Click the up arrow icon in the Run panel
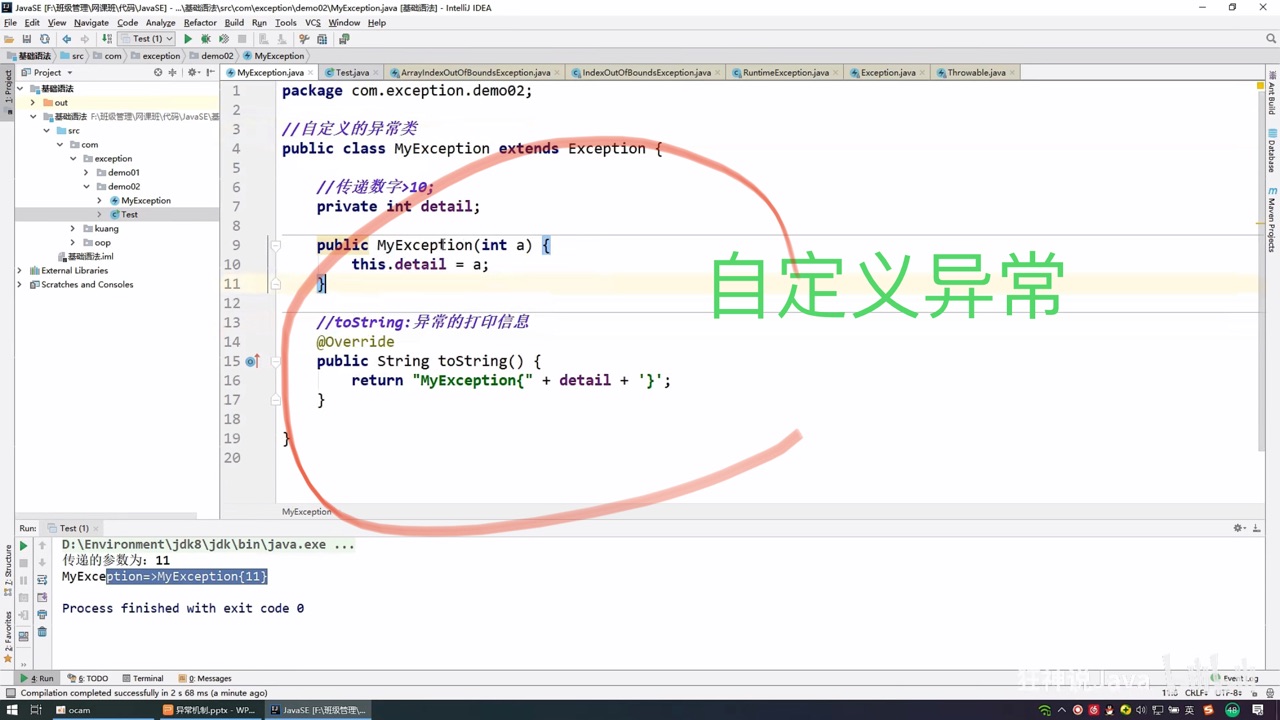This screenshot has height=720, width=1280. click(42, 546)
